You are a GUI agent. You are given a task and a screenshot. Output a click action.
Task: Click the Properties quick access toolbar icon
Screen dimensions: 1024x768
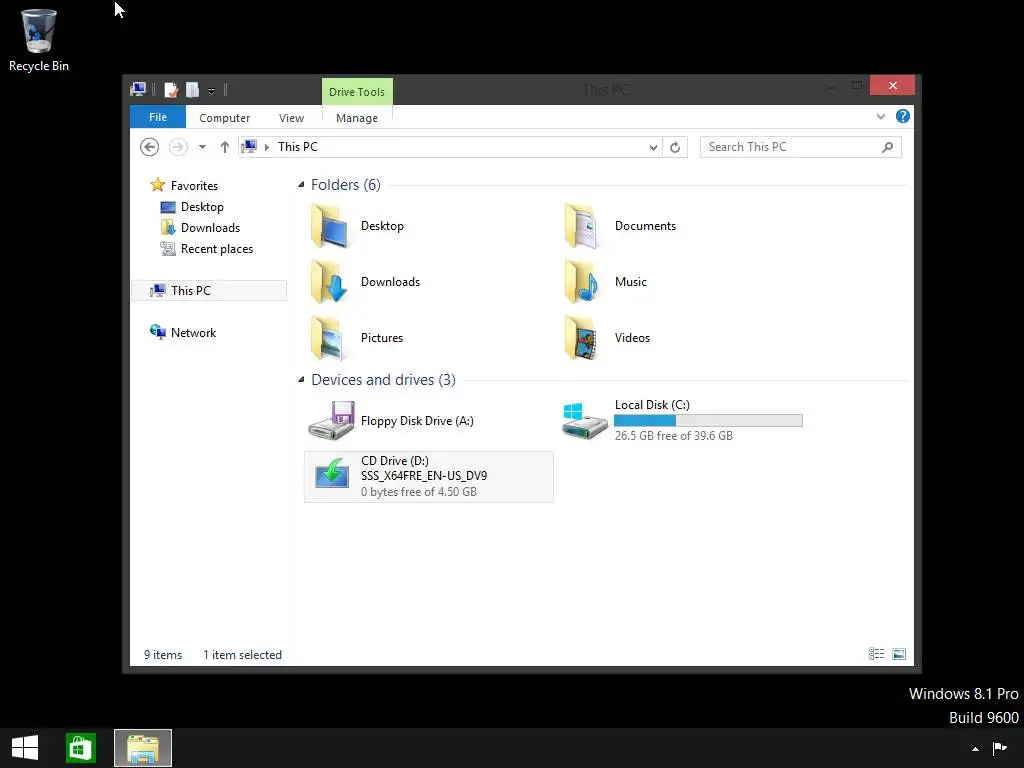click(x=170, y=89)
